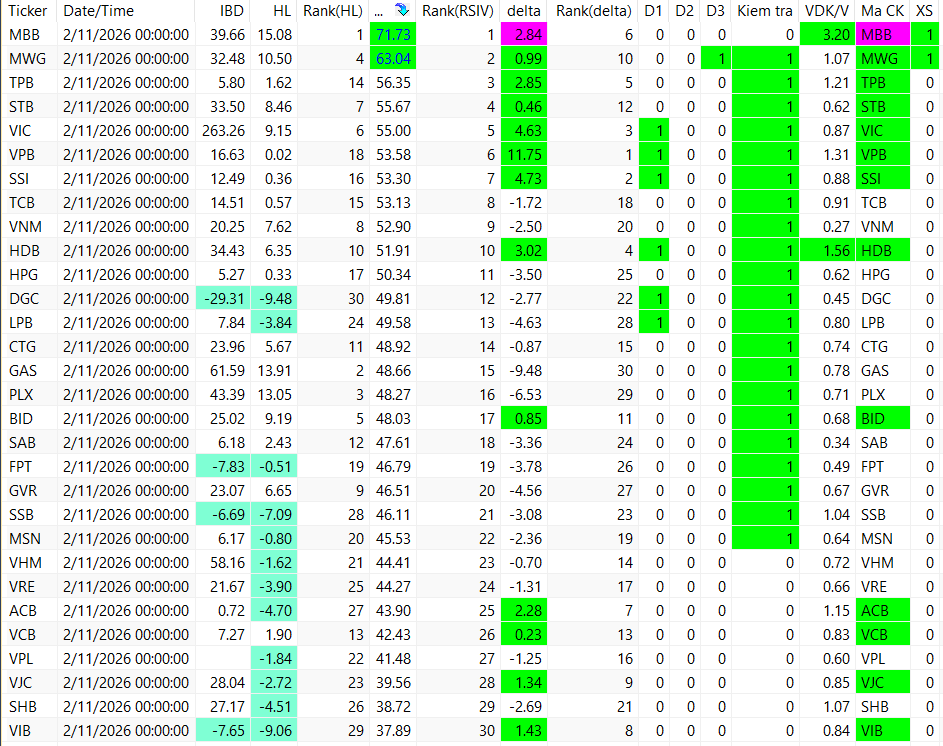
Task: Click the D3 column header
Action: point(716,11)
